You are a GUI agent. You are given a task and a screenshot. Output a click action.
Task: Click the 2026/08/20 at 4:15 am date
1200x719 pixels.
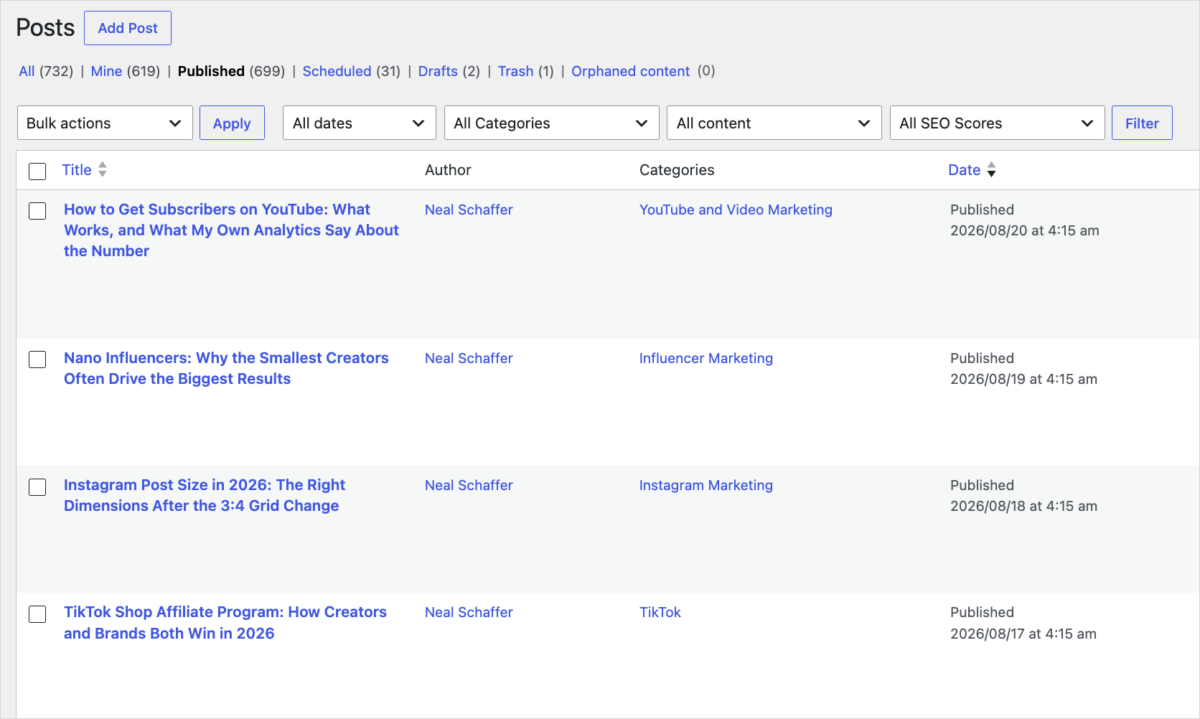pyautogui.click(x=1024, y=231)
